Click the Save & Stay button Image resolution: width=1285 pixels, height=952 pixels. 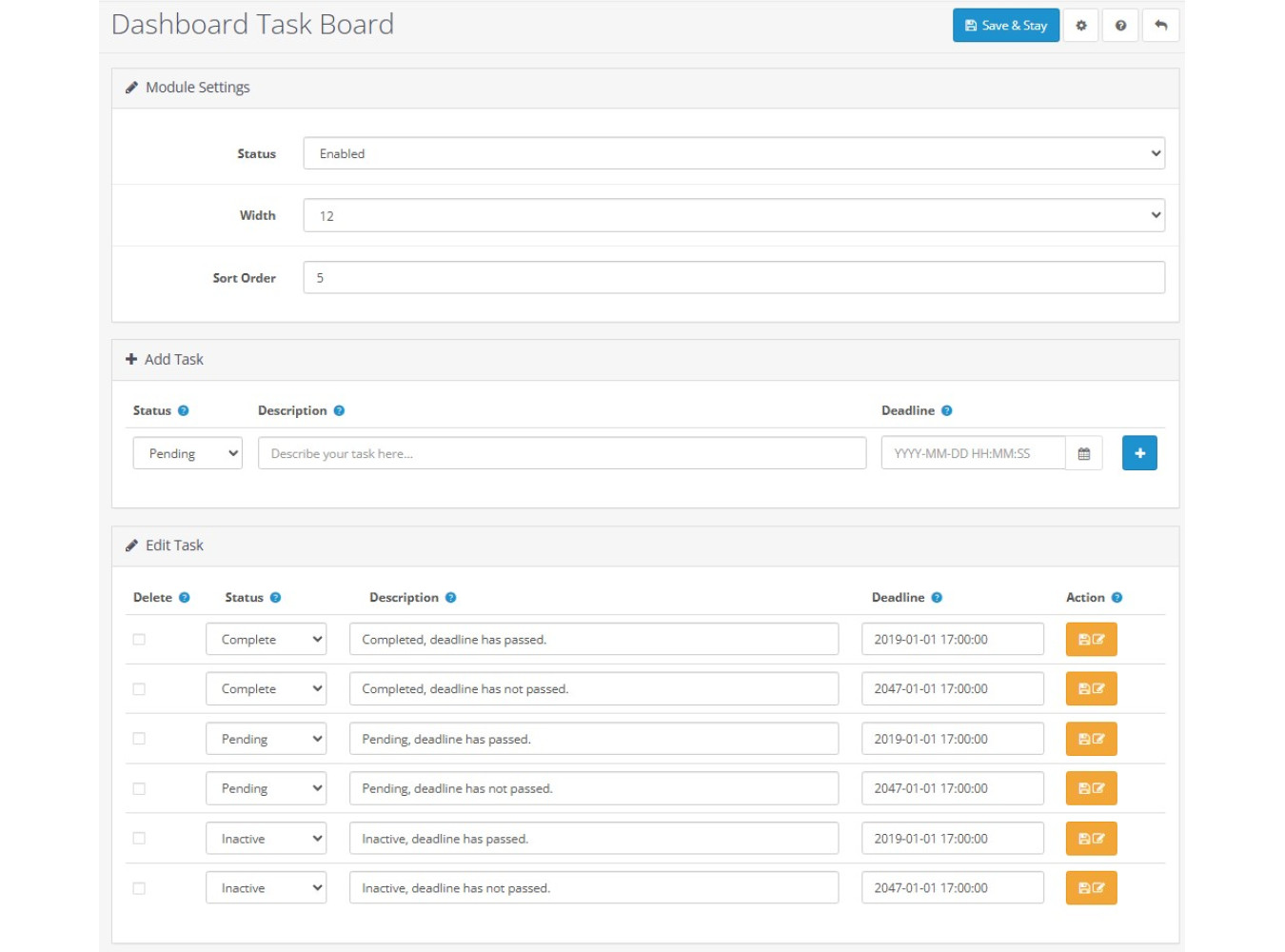coord(1005,26)
